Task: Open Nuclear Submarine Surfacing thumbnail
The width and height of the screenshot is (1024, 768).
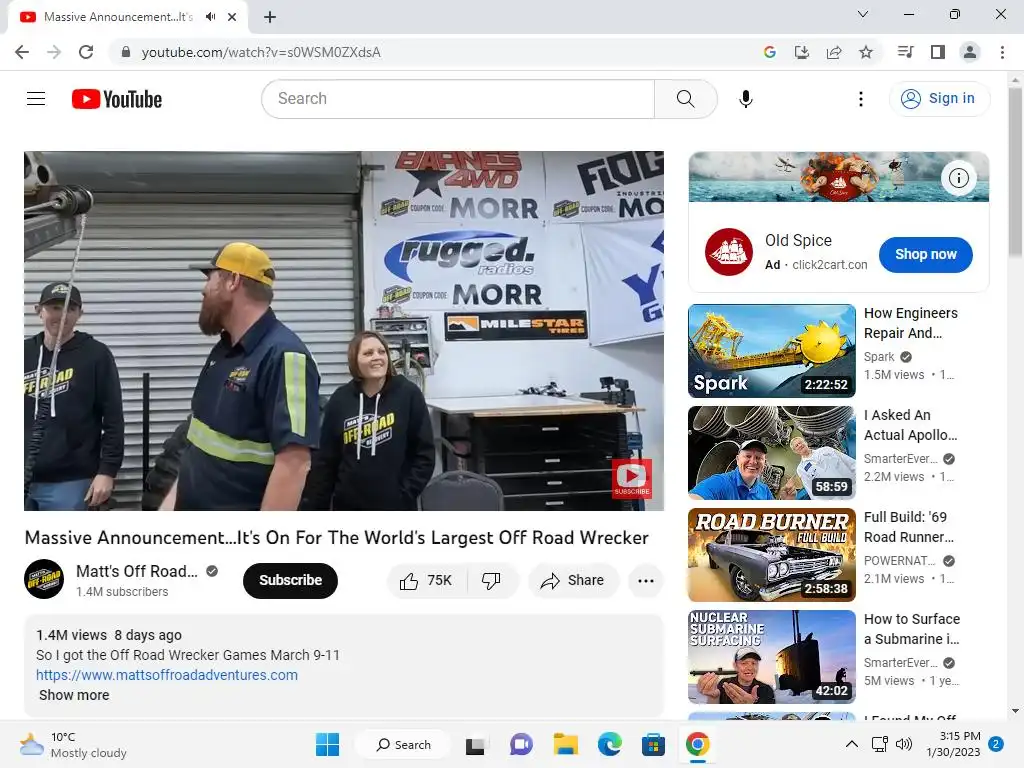Action: (x=771, y=656)
